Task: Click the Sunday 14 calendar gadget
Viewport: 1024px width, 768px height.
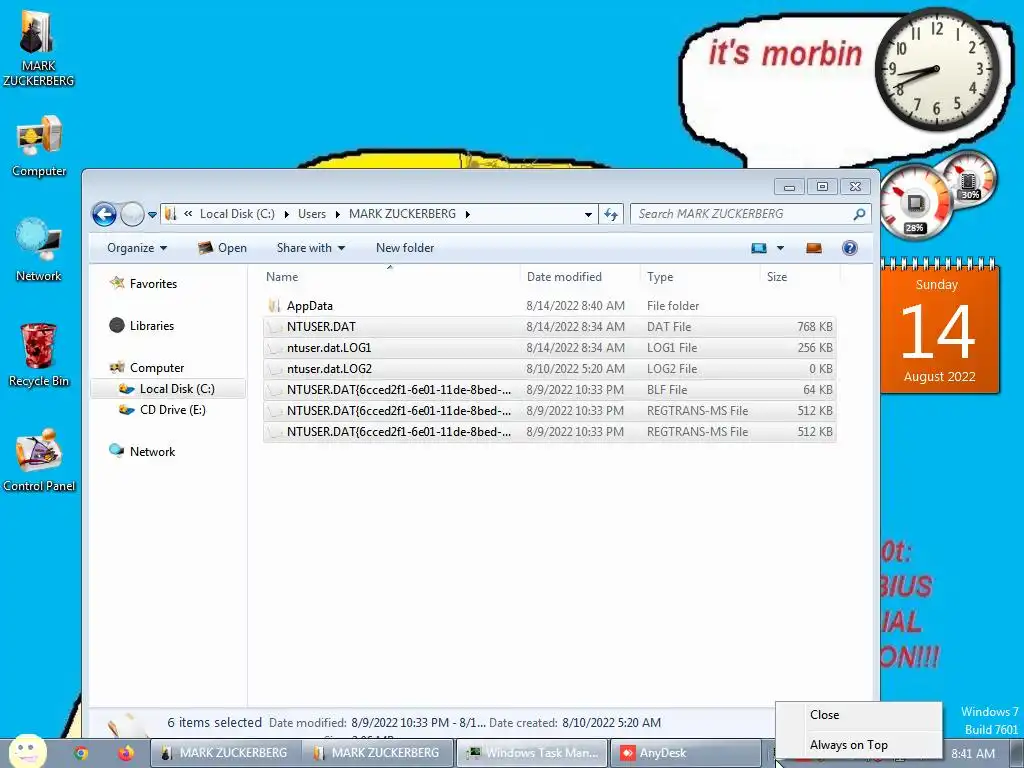Action: (939, 327)
